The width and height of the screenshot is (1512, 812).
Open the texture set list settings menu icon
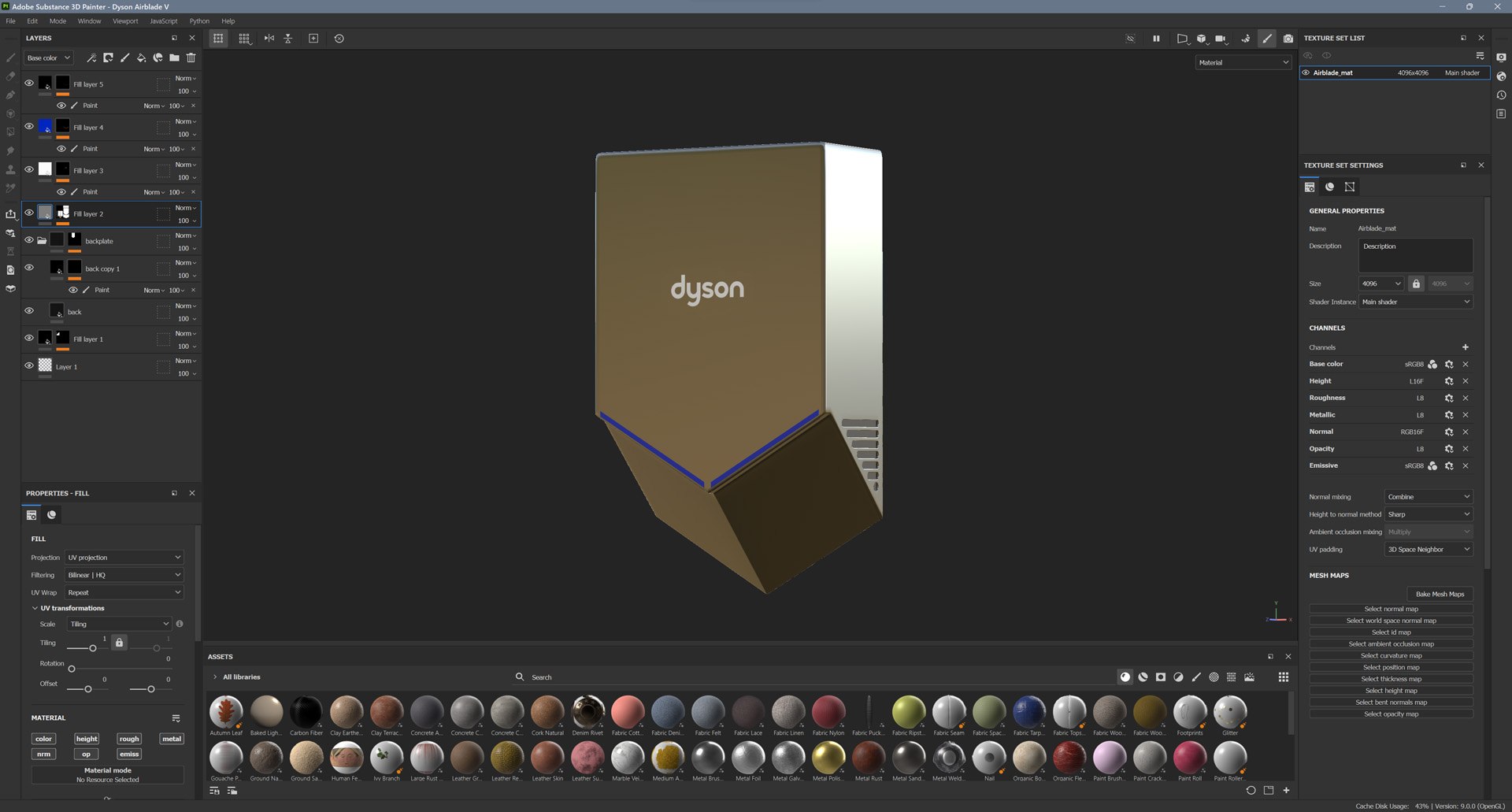tap(1480, 55)
